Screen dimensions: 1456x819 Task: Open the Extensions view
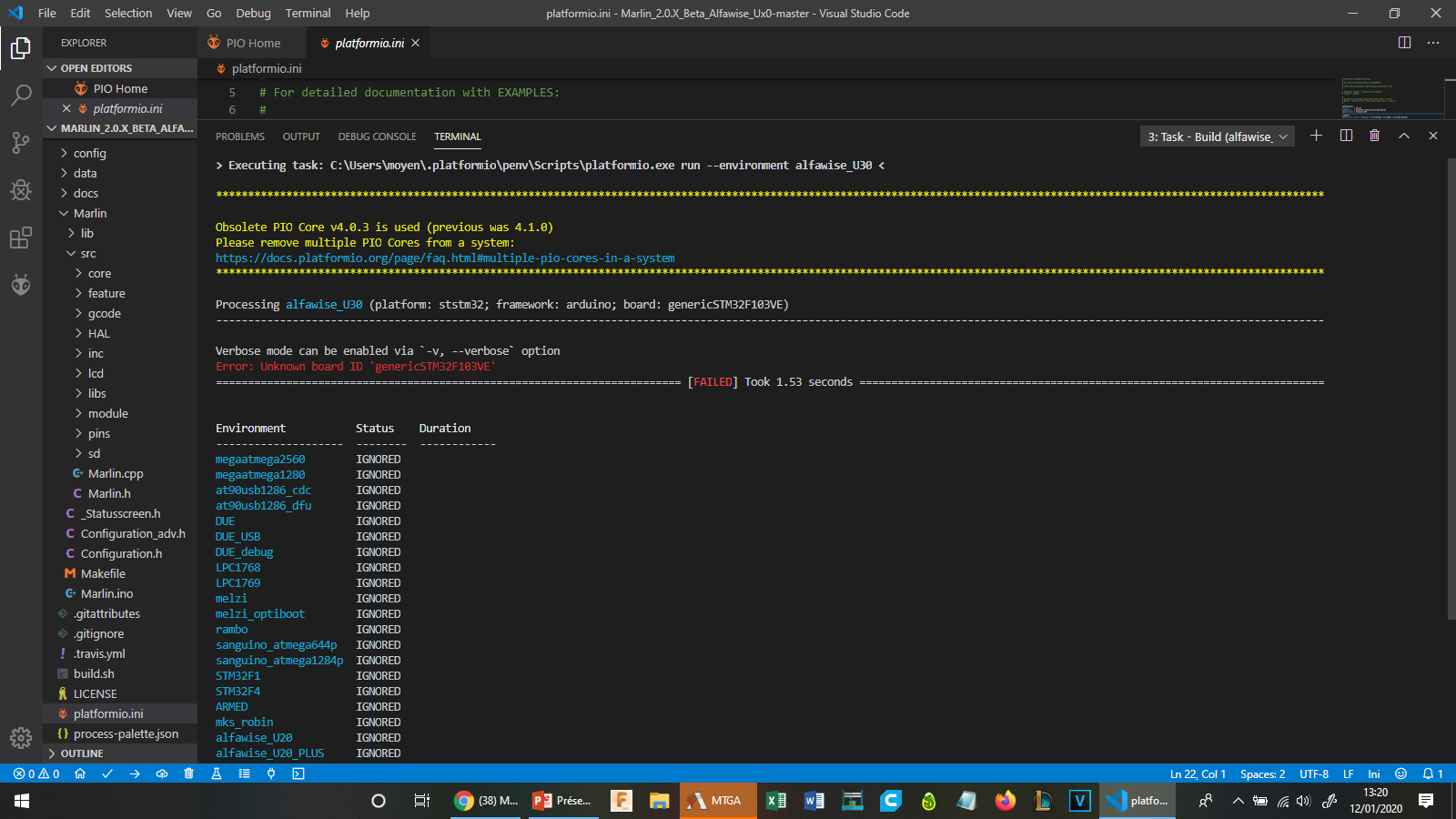(21, 238)
